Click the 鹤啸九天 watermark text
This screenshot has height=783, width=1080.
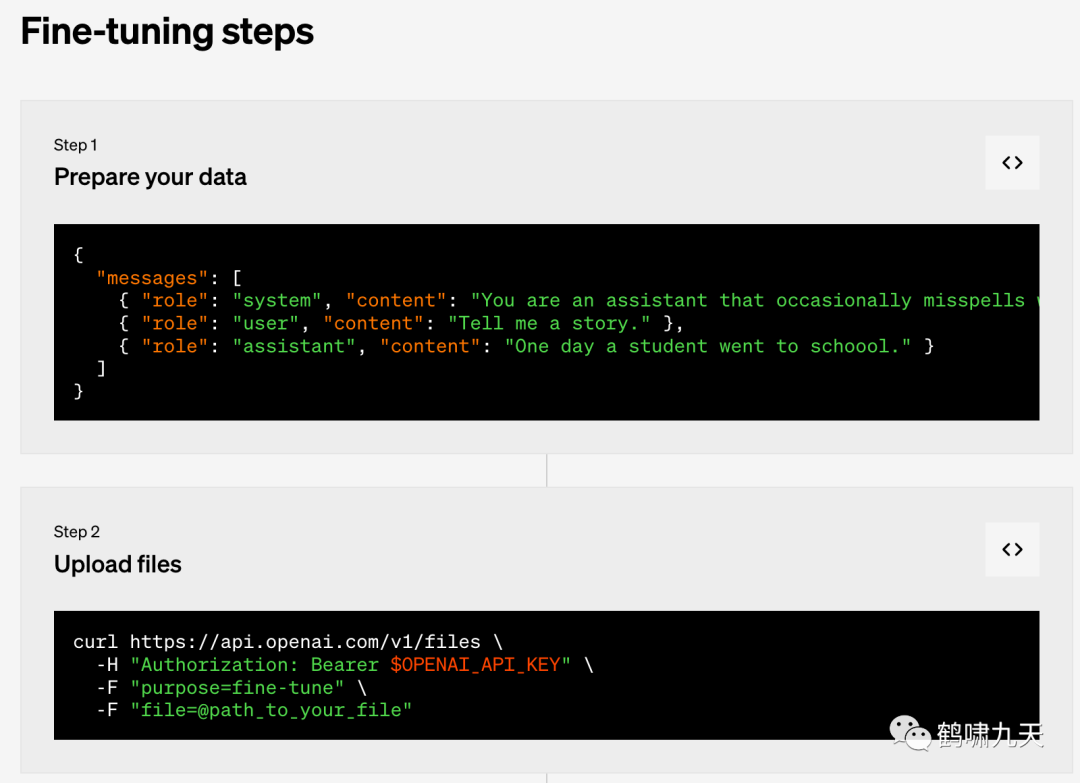pos(990,735)
